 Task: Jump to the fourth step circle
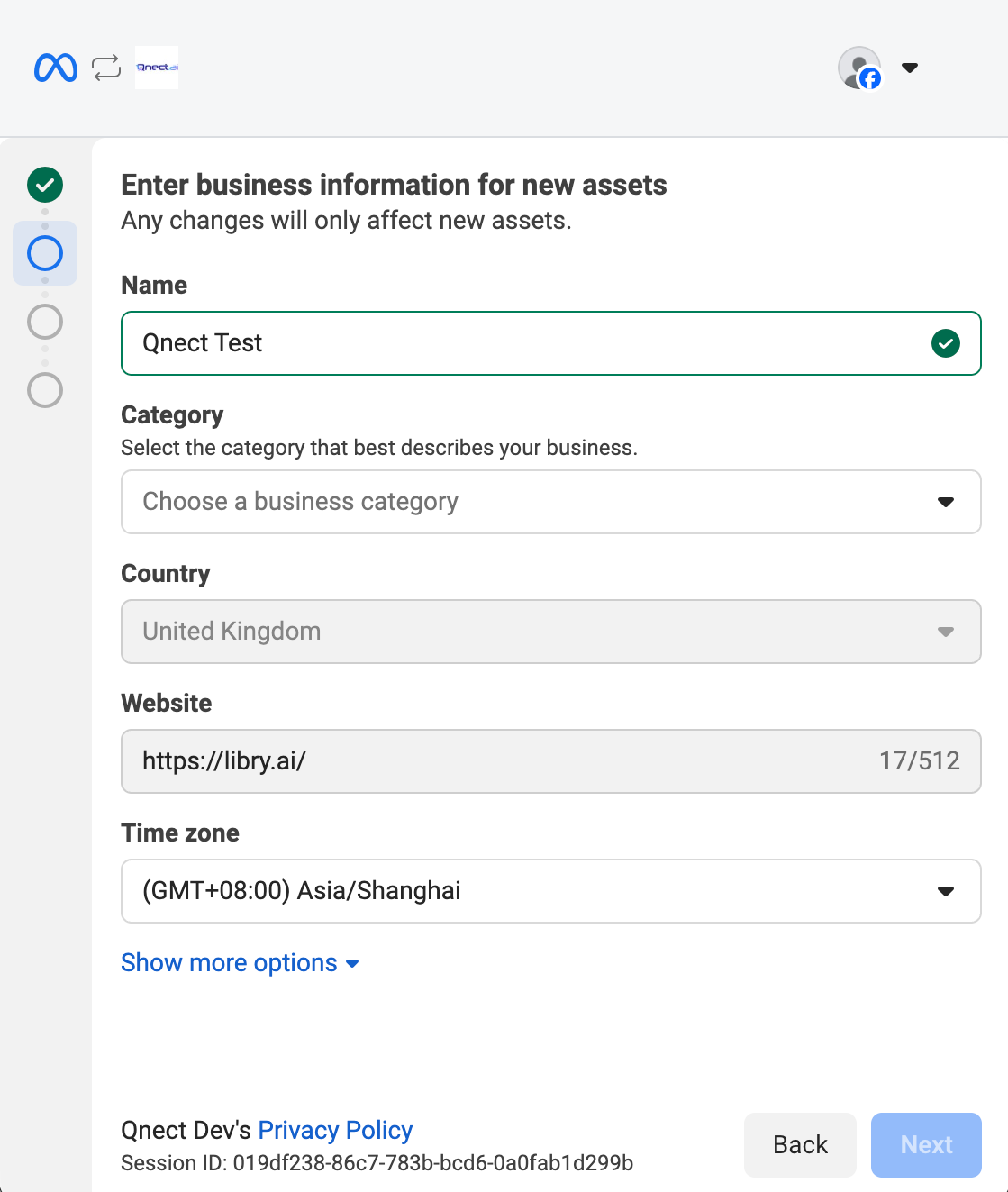tap(45, 390)
